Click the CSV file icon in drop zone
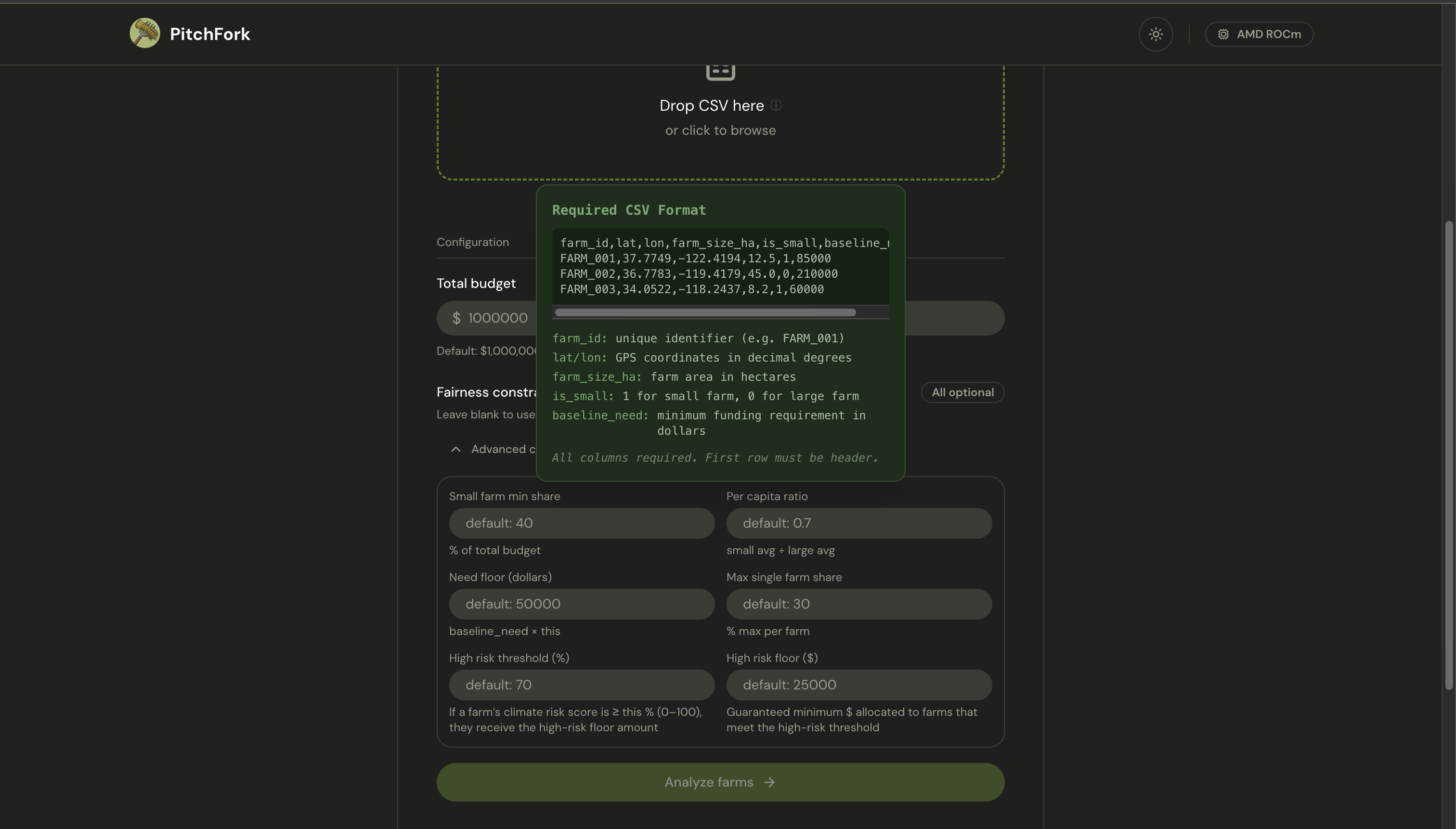 click(720, 72)
